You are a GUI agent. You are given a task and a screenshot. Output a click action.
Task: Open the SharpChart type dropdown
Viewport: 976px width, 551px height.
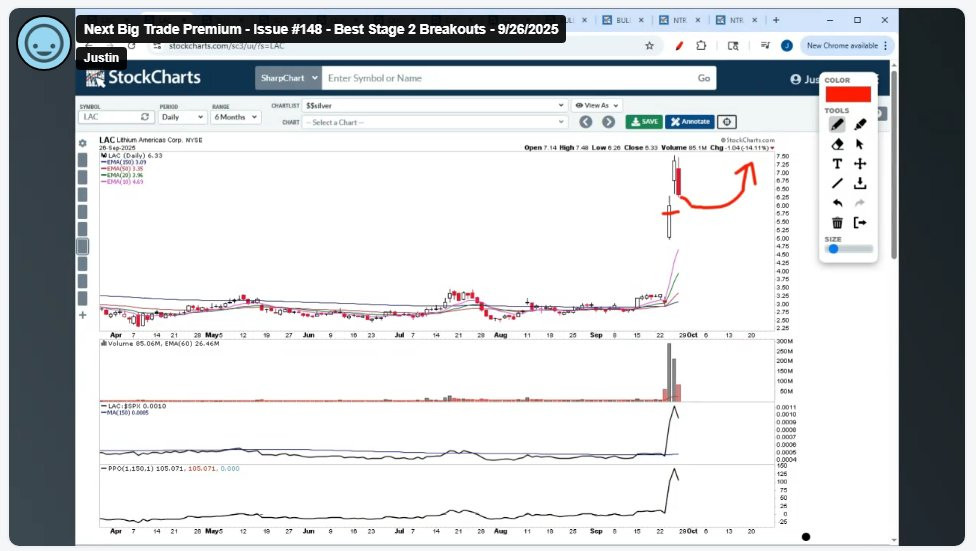(288, 78)
